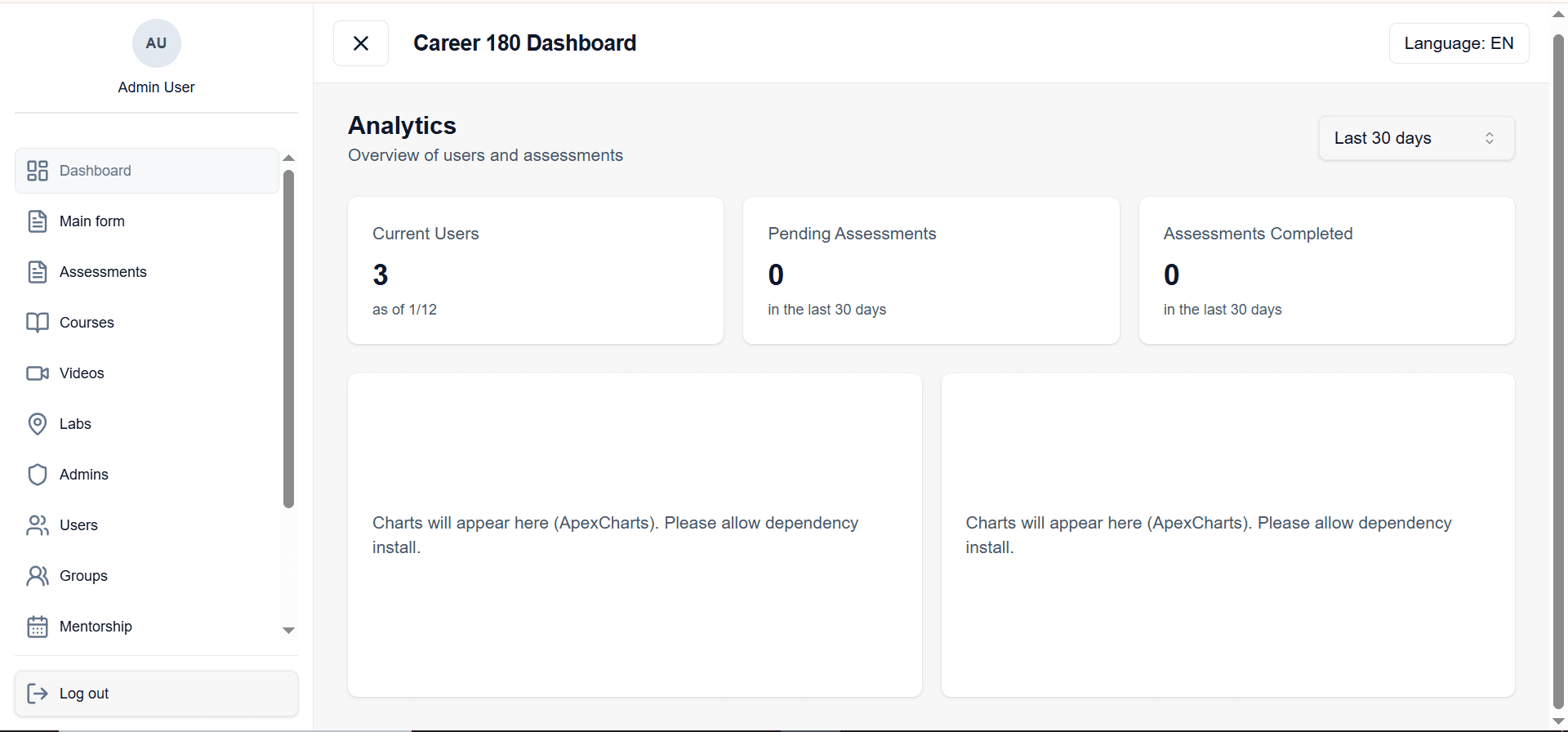Image resolution: width=1568 pixels, height=732 pixels.
Task: Click the sidebar scroll down arrow
Action: 288,630
